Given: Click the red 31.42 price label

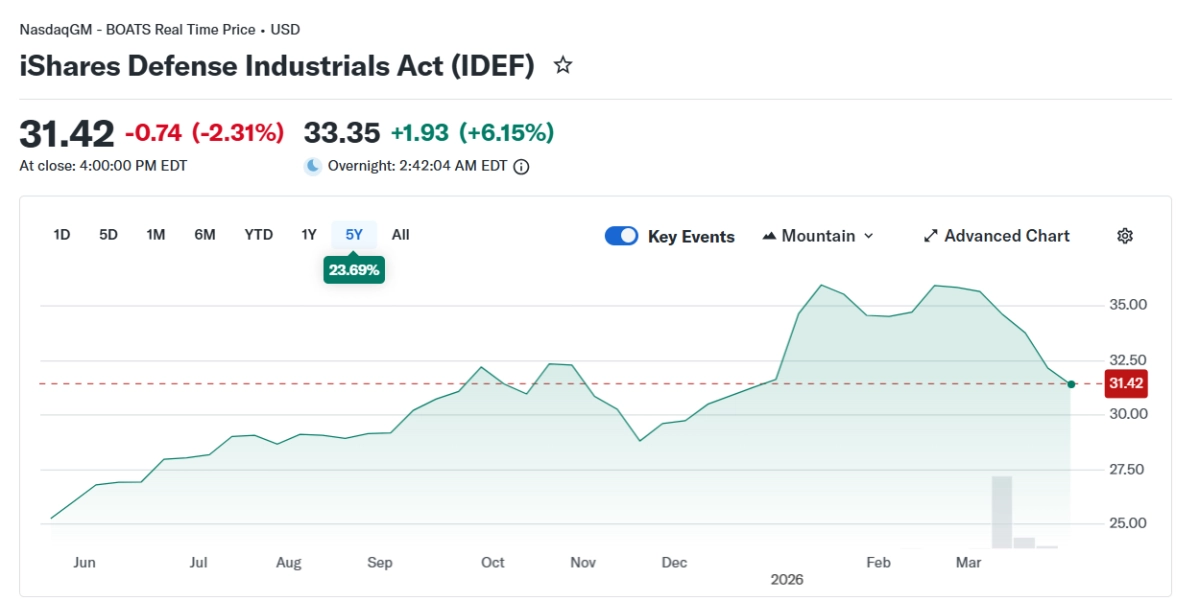Looking at the screenshot, I should pyautogui.click(x=1125, y=383).
